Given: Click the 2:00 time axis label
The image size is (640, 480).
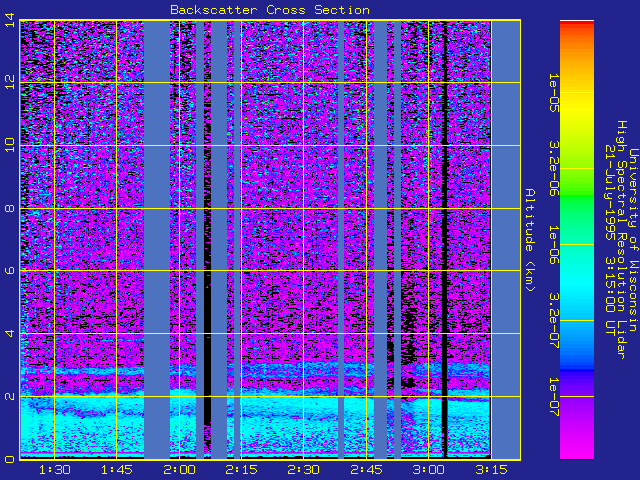Looking at the screenshot, I should pyautogui.click(x=180, y=470).
